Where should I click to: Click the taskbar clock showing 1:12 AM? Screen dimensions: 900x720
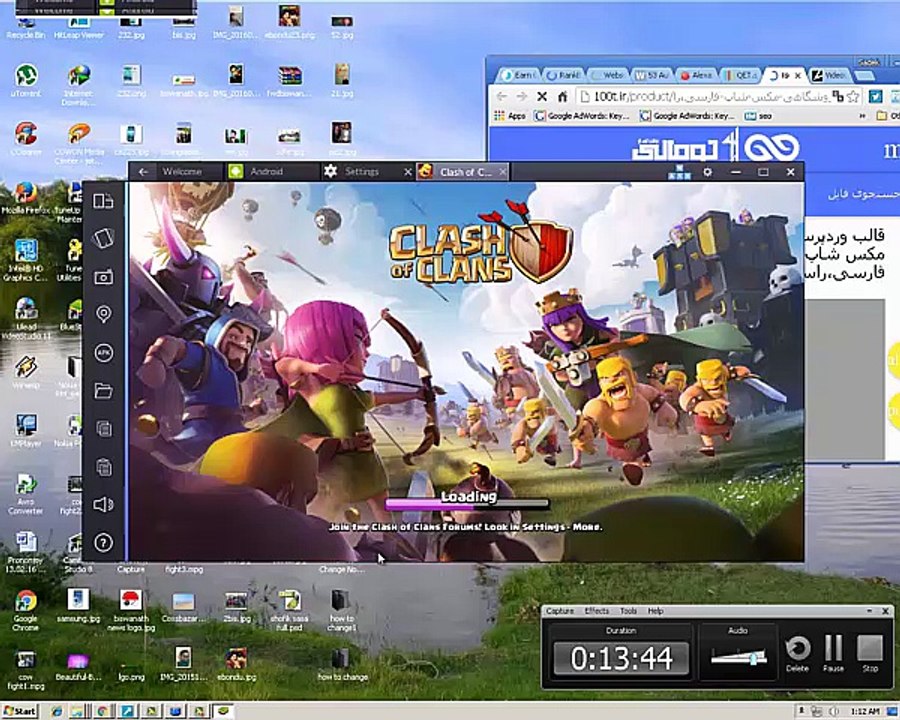coord(865,712)
